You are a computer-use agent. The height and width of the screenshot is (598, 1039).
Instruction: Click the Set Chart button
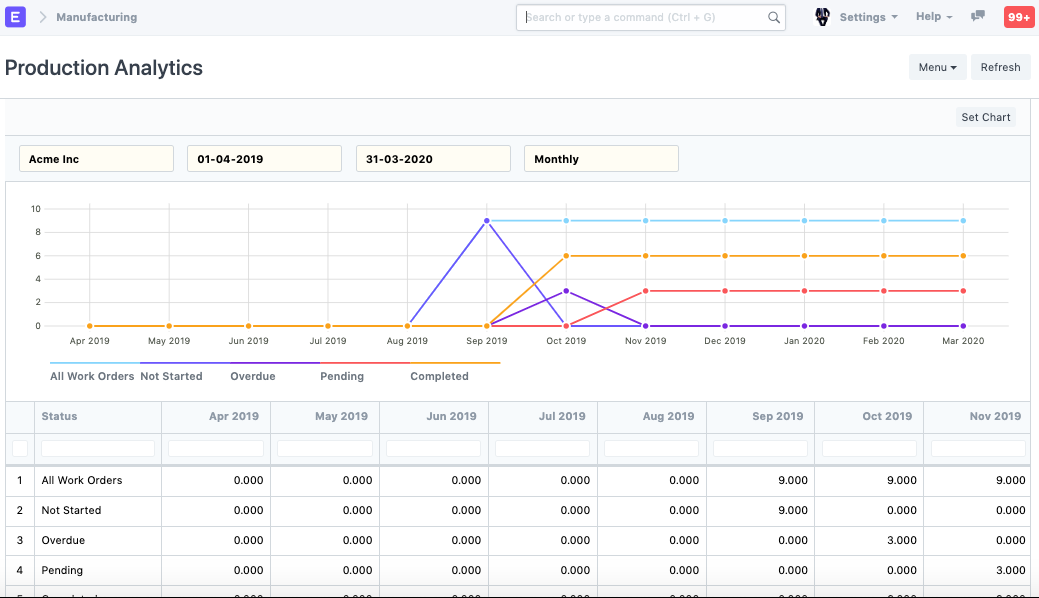[985, 117]
